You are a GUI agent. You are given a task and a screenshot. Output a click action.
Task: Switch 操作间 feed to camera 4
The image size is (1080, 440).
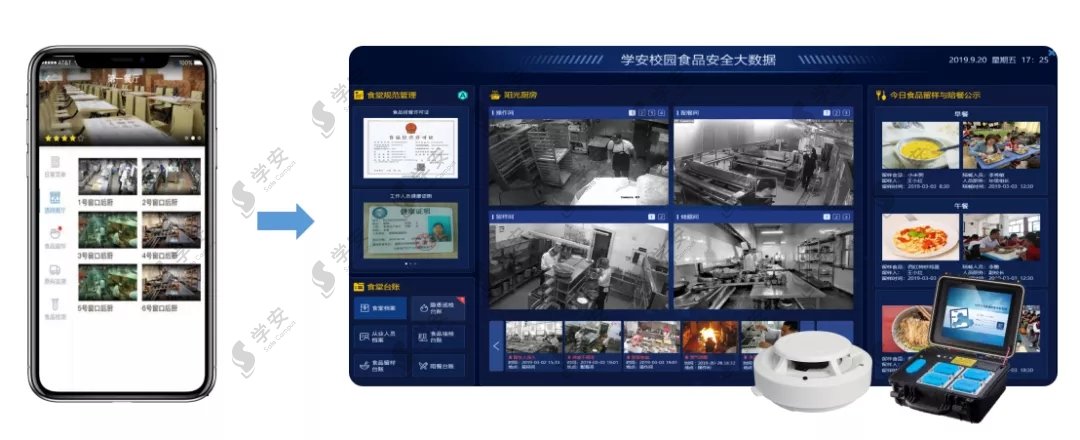pyautogui.click(x=662, y=112)
